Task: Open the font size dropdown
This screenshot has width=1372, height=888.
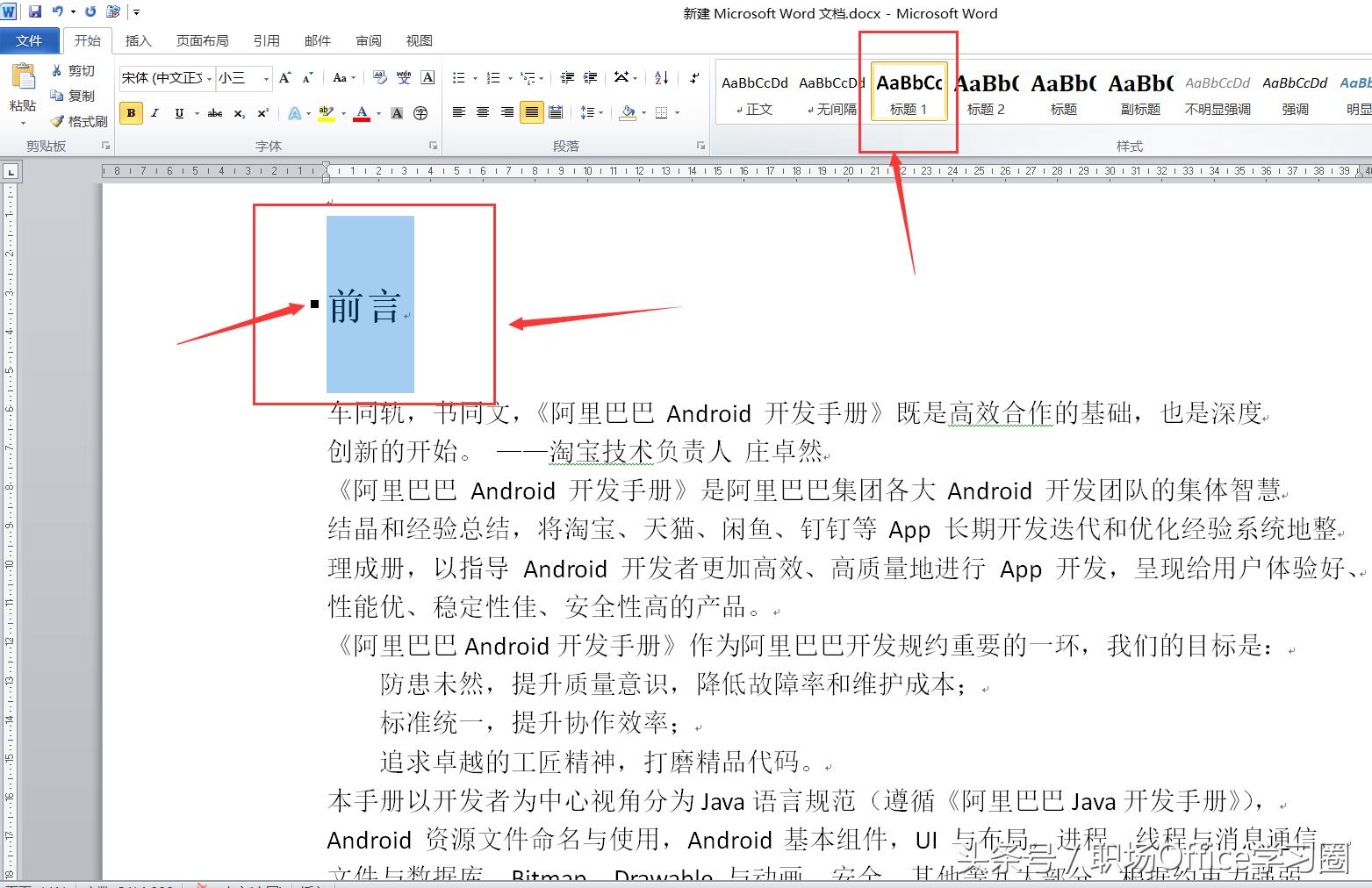Action: coord(265,78)
